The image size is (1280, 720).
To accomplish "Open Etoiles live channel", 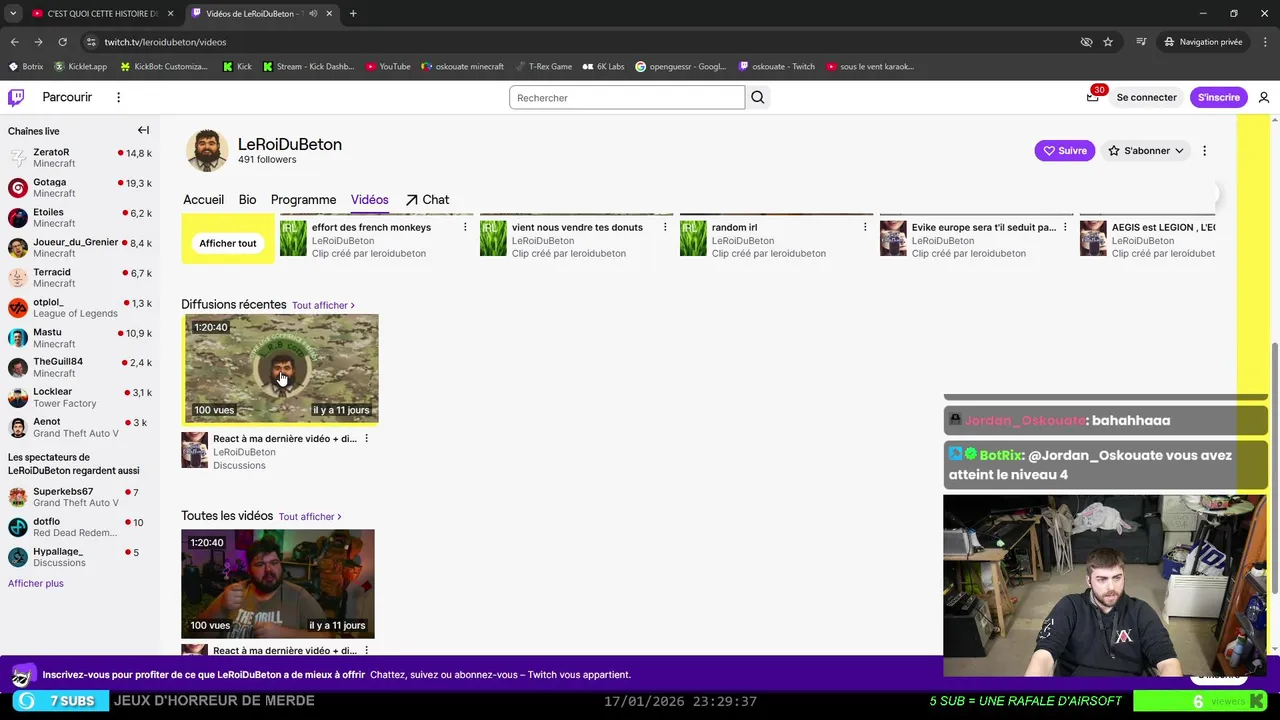I will coord(80,218).
